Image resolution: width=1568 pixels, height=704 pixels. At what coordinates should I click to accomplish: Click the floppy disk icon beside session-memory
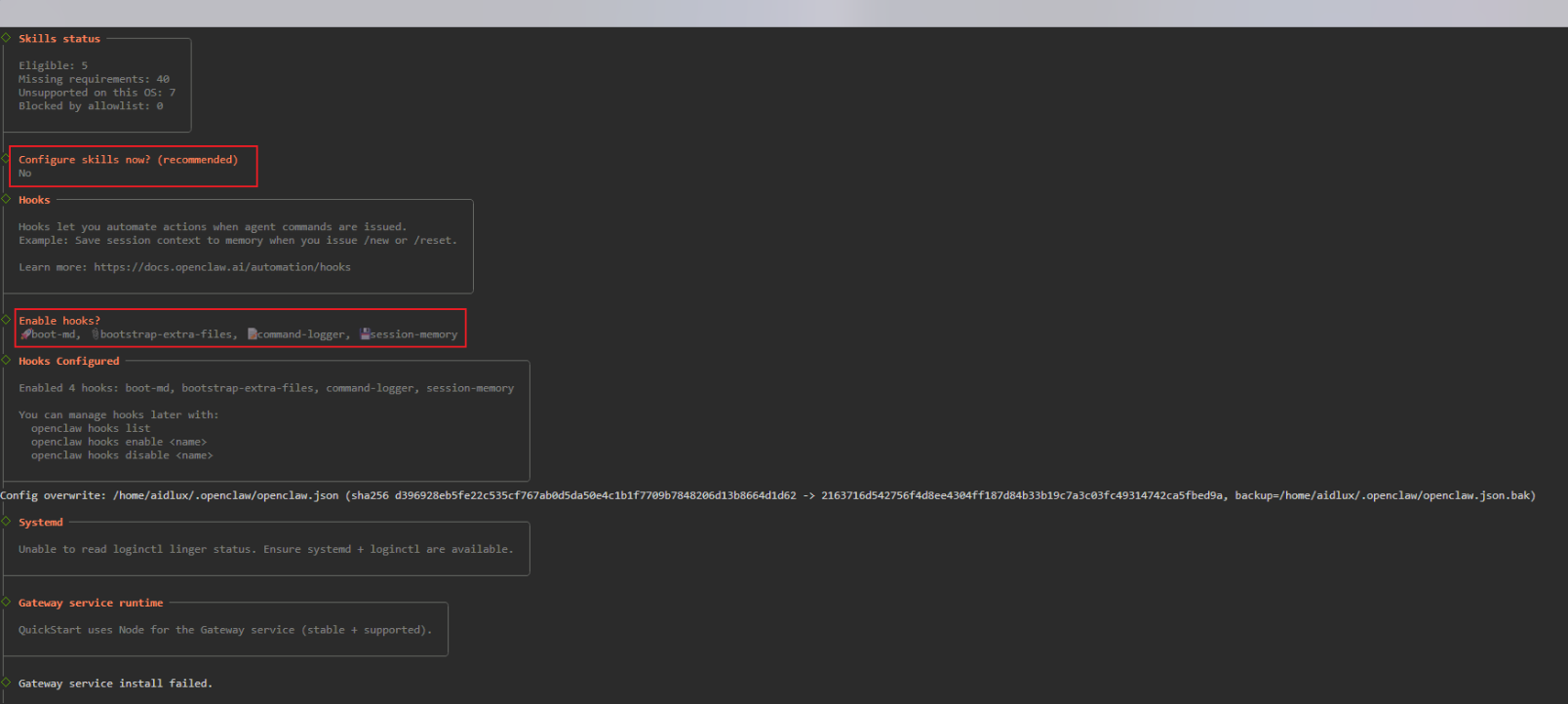[x=366, y=334]
